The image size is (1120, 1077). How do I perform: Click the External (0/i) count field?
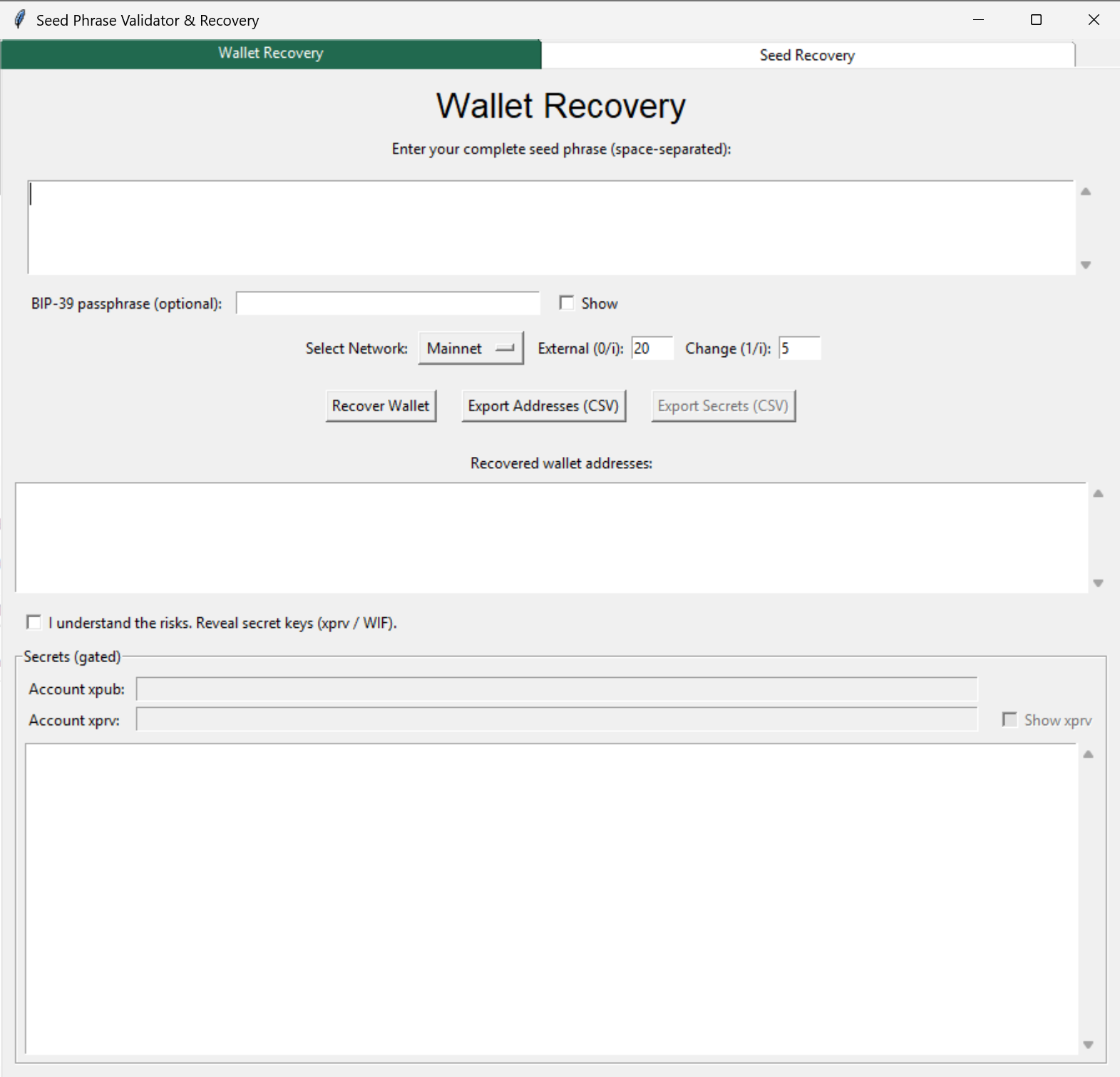point(652,349)
